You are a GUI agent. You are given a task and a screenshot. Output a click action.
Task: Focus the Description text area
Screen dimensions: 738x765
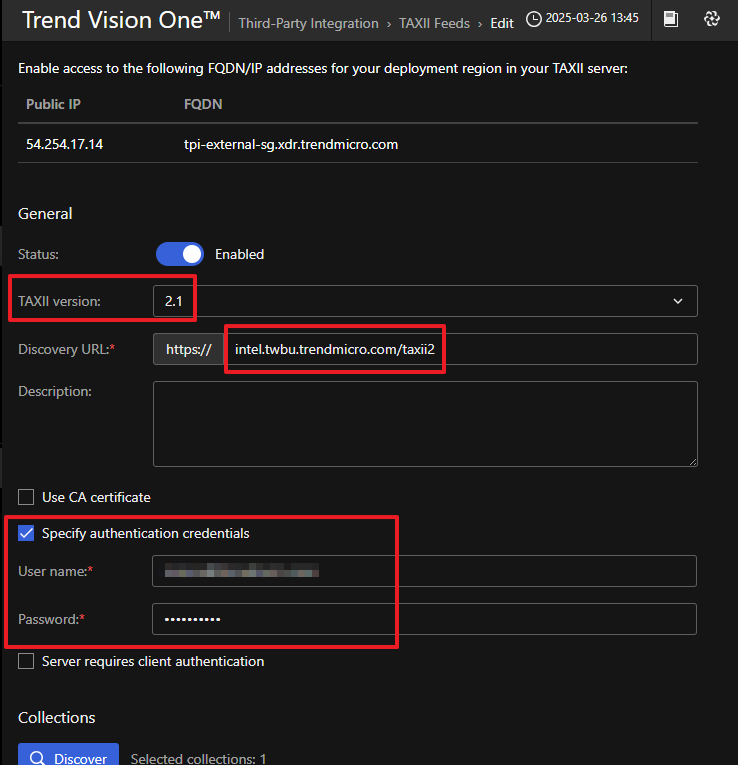point(425,423)
